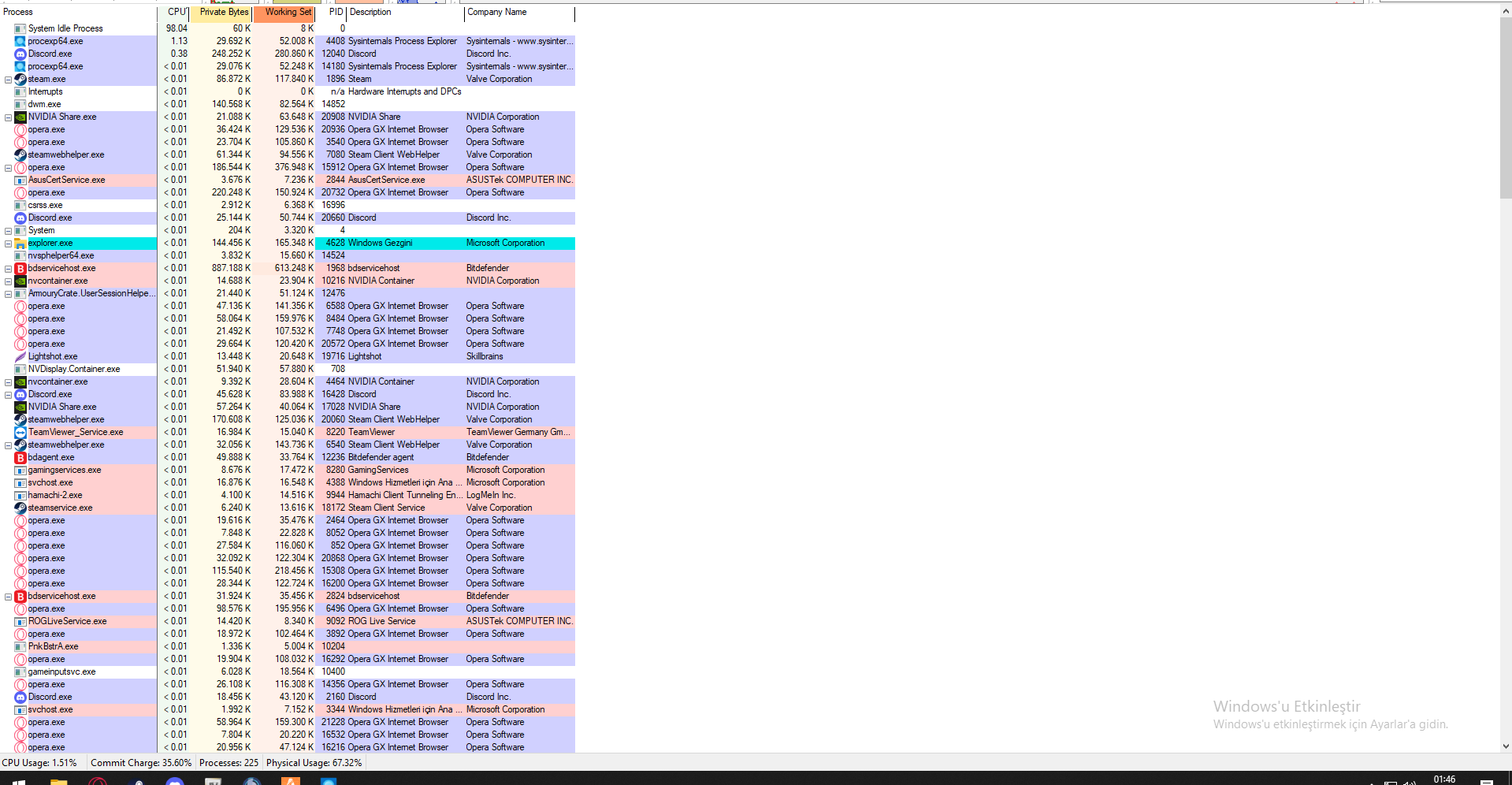
Task: Collapse the opera.exe PID 15912 tree node
Action: pos(8,168)
